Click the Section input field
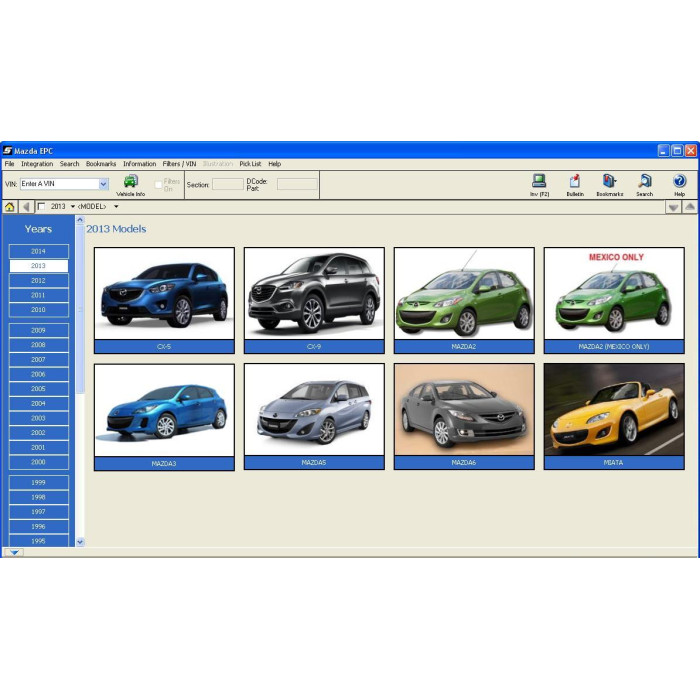700x700 pixels. click(x=228, y=184)
